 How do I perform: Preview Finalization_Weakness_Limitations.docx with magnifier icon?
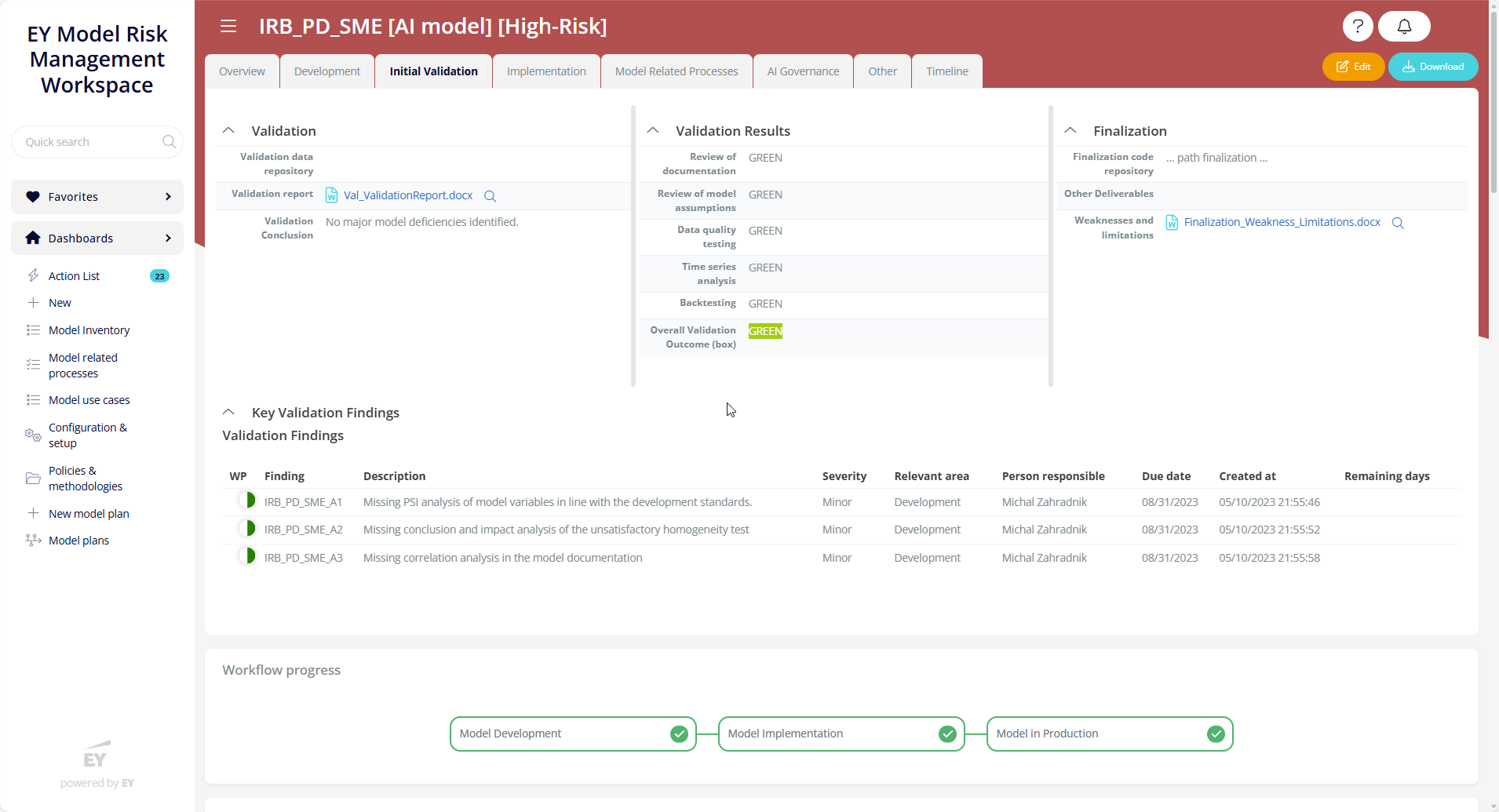coord(1398,223)
